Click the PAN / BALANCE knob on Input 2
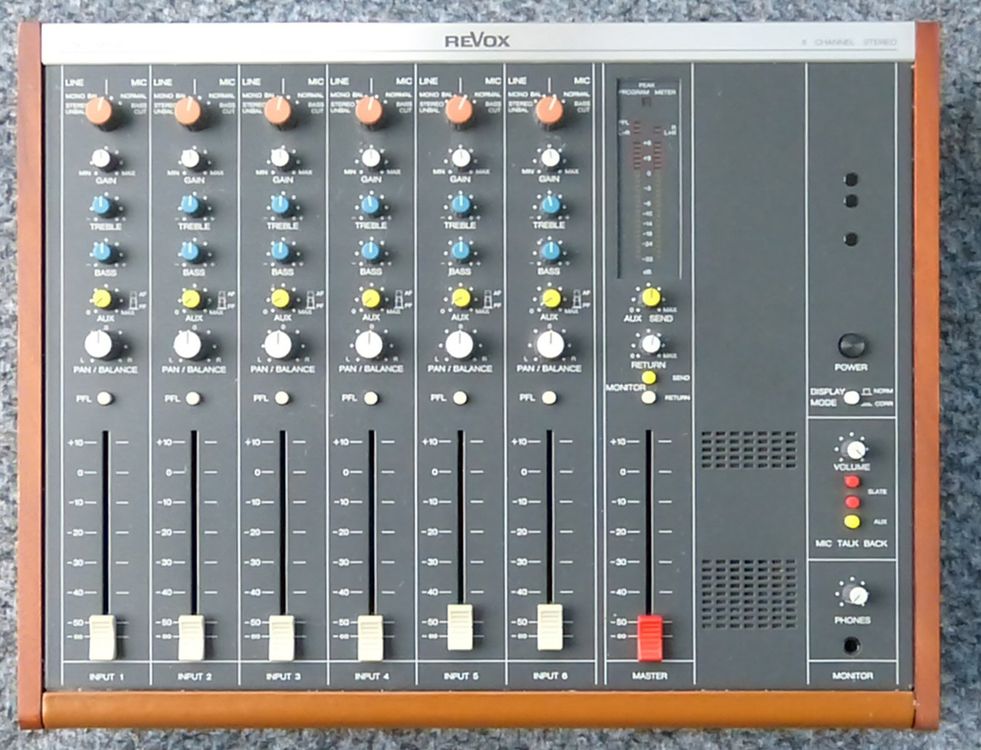The width and height of the screenshot is (981, 750). (188, 345)
